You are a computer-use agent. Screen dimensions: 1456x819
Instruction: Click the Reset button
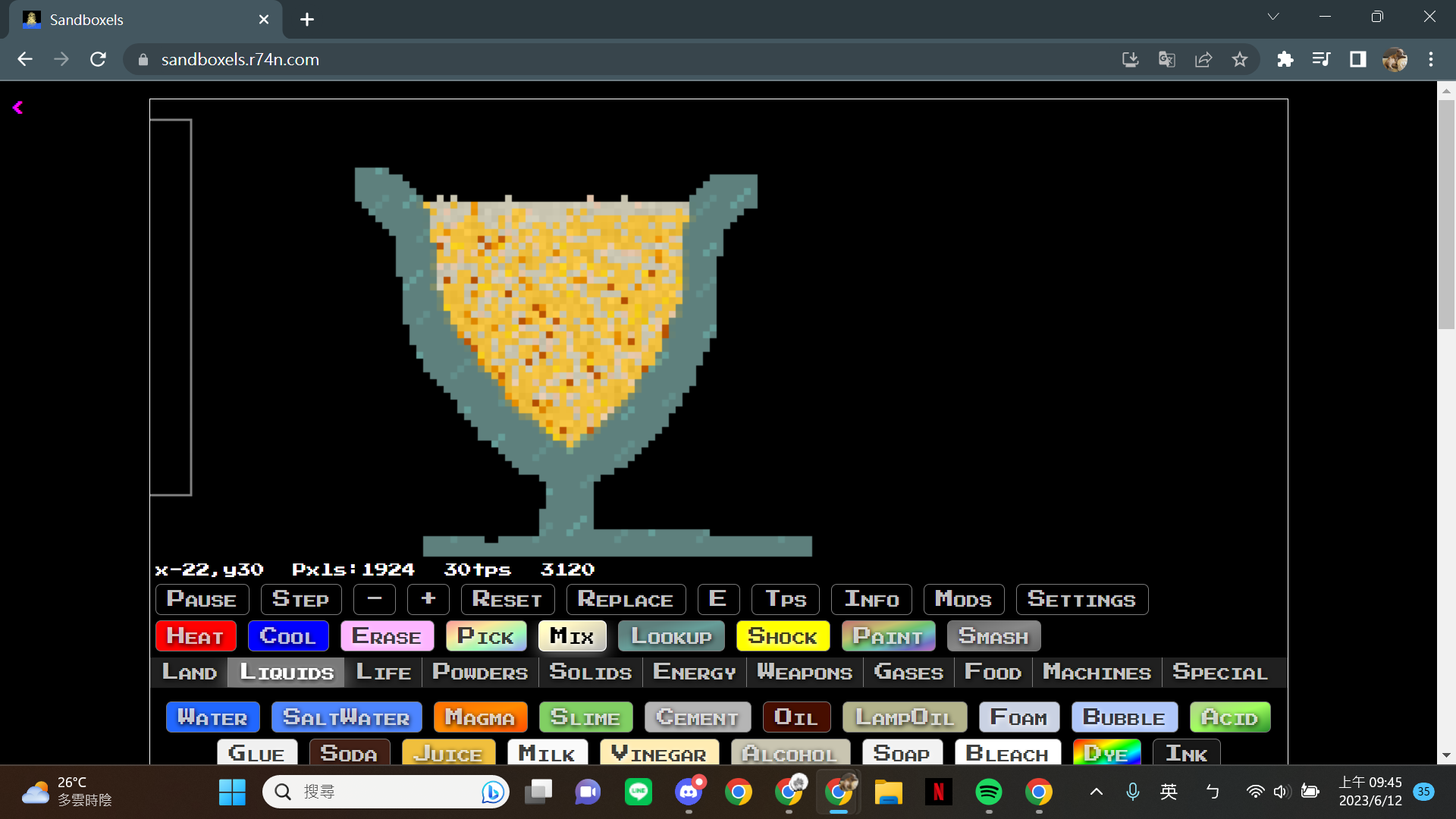click(x=507, y=599)
